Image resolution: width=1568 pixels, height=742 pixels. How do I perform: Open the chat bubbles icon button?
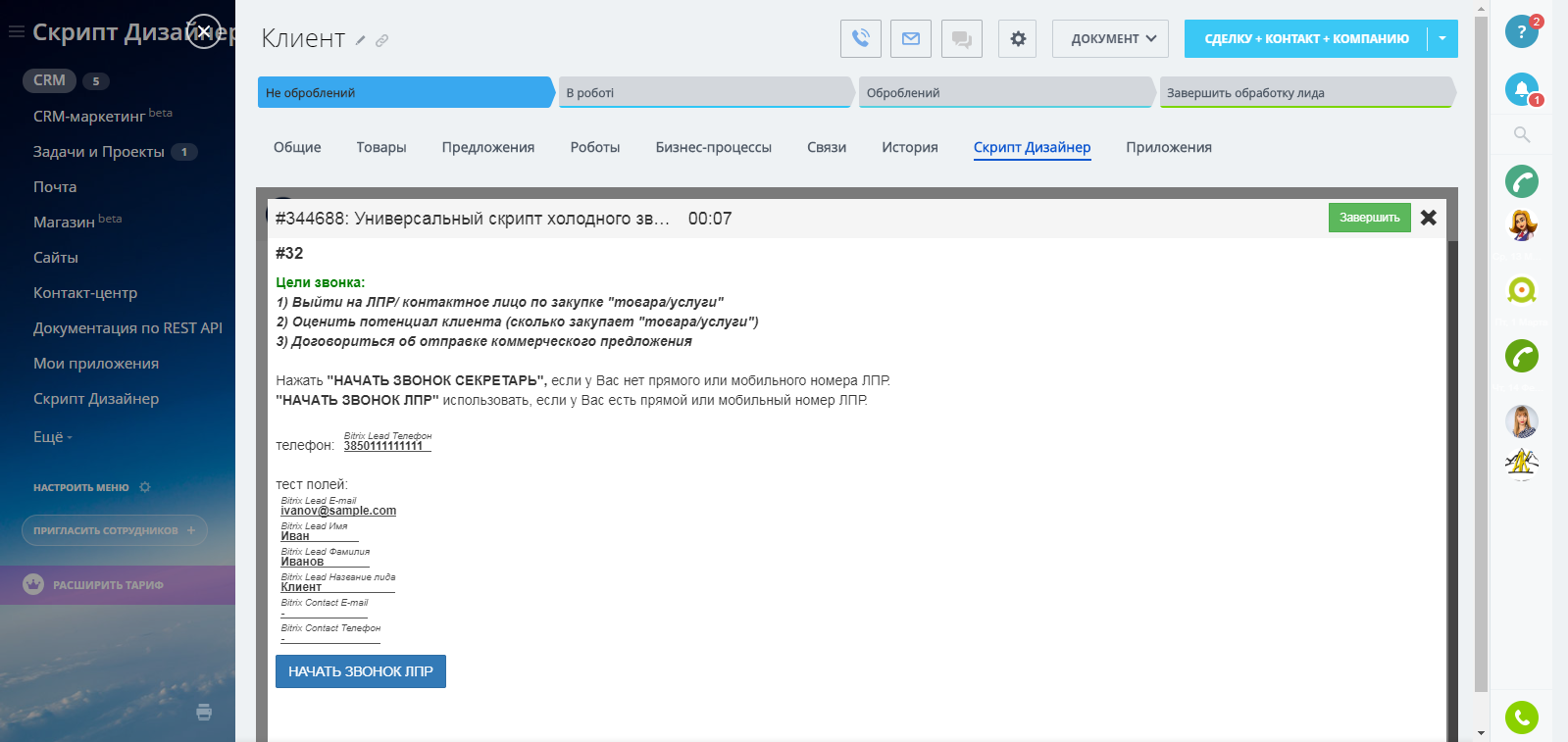(x=961, y=39)
